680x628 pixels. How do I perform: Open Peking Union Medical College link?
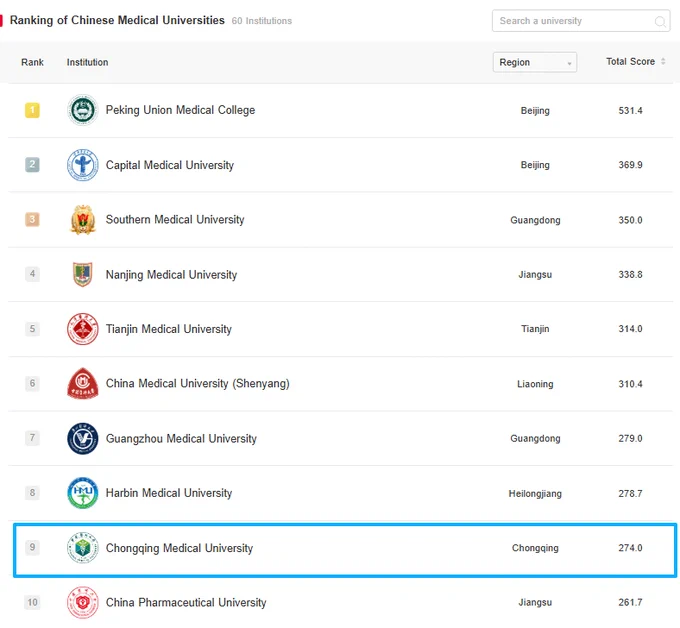(180, 110)
